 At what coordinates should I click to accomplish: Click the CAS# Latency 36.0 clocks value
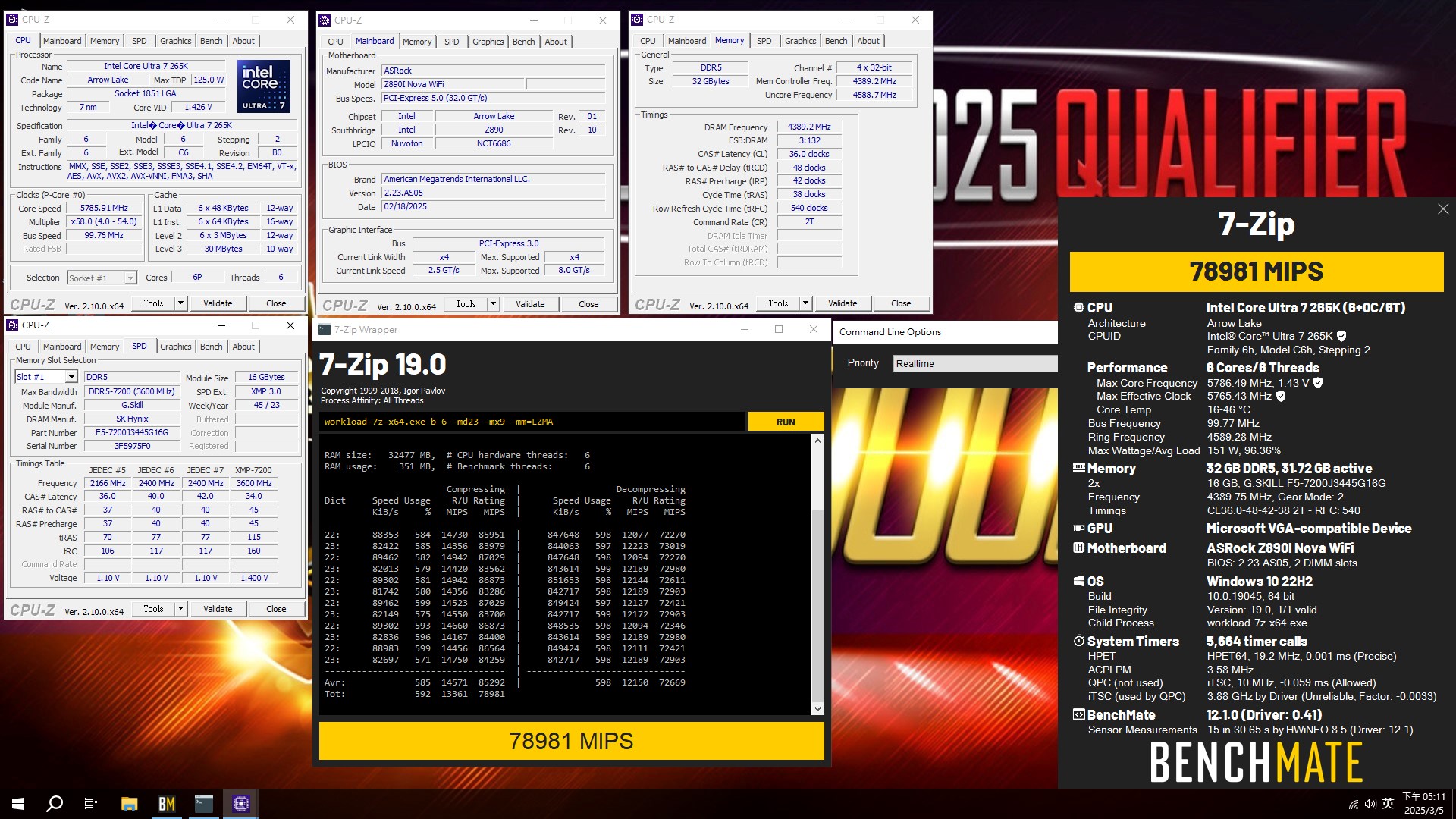(x=809, y=155)
